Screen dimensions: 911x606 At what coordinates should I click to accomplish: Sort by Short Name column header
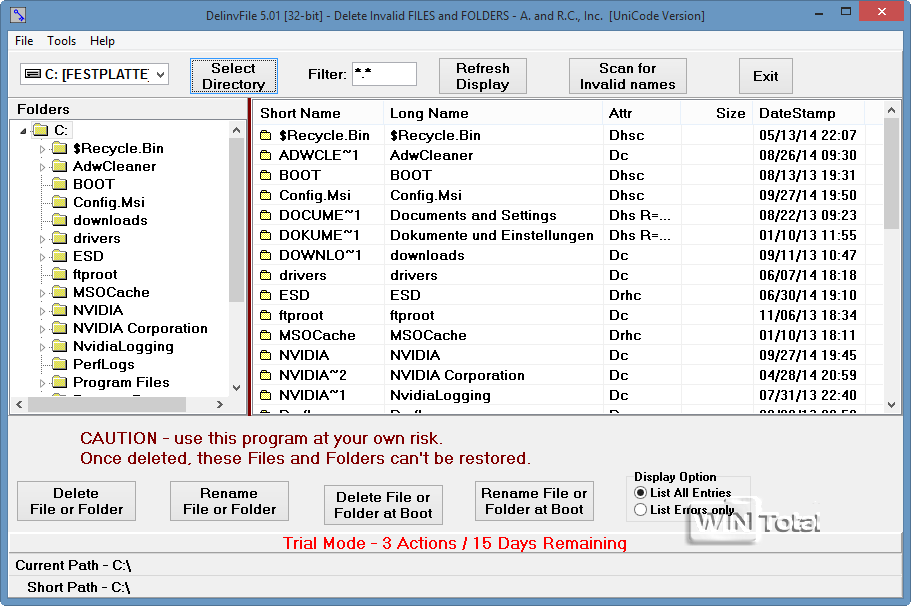click(318, 113)
